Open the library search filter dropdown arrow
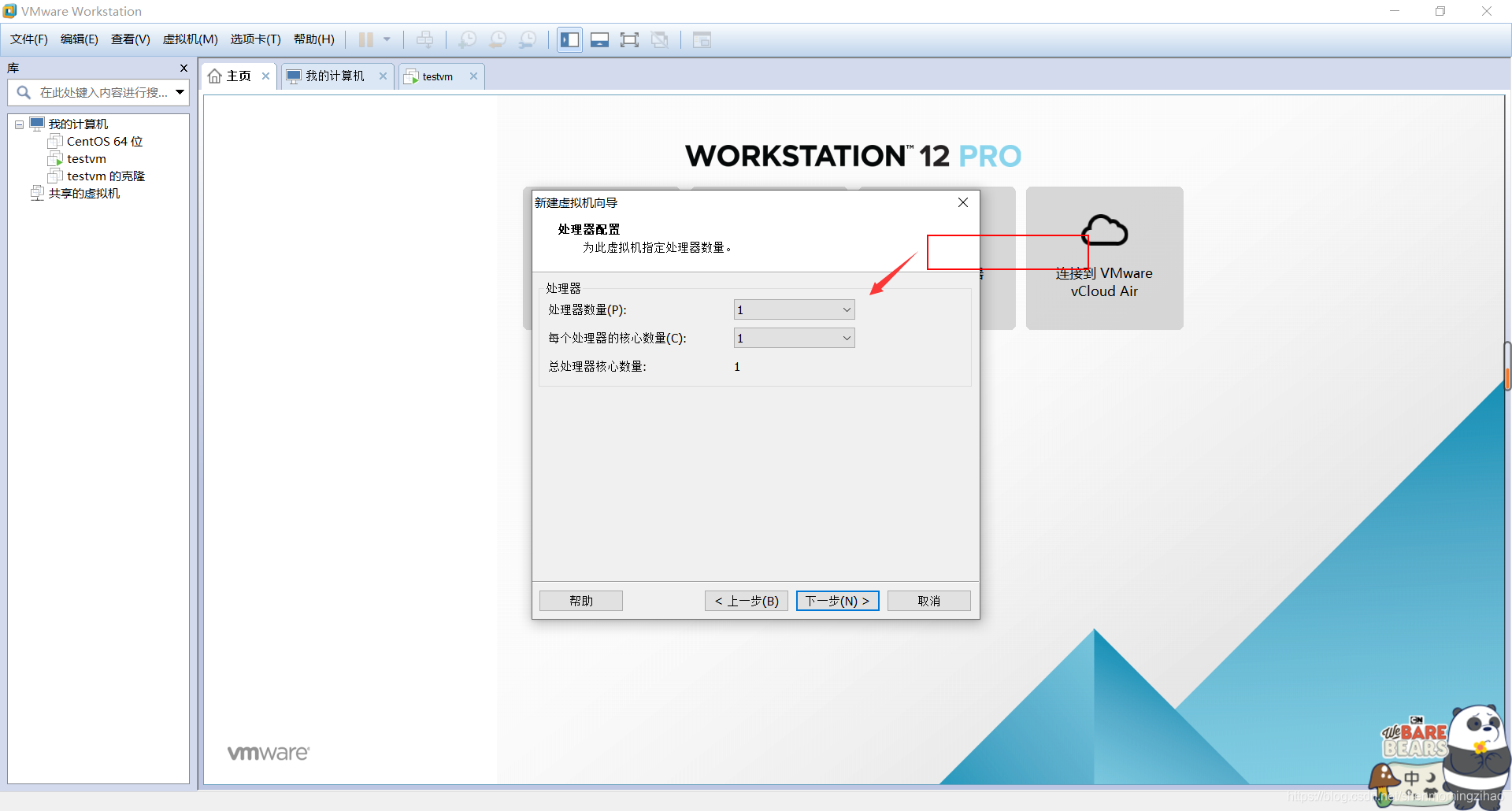This screenshot has width=1512, height=811. [180, 93]
